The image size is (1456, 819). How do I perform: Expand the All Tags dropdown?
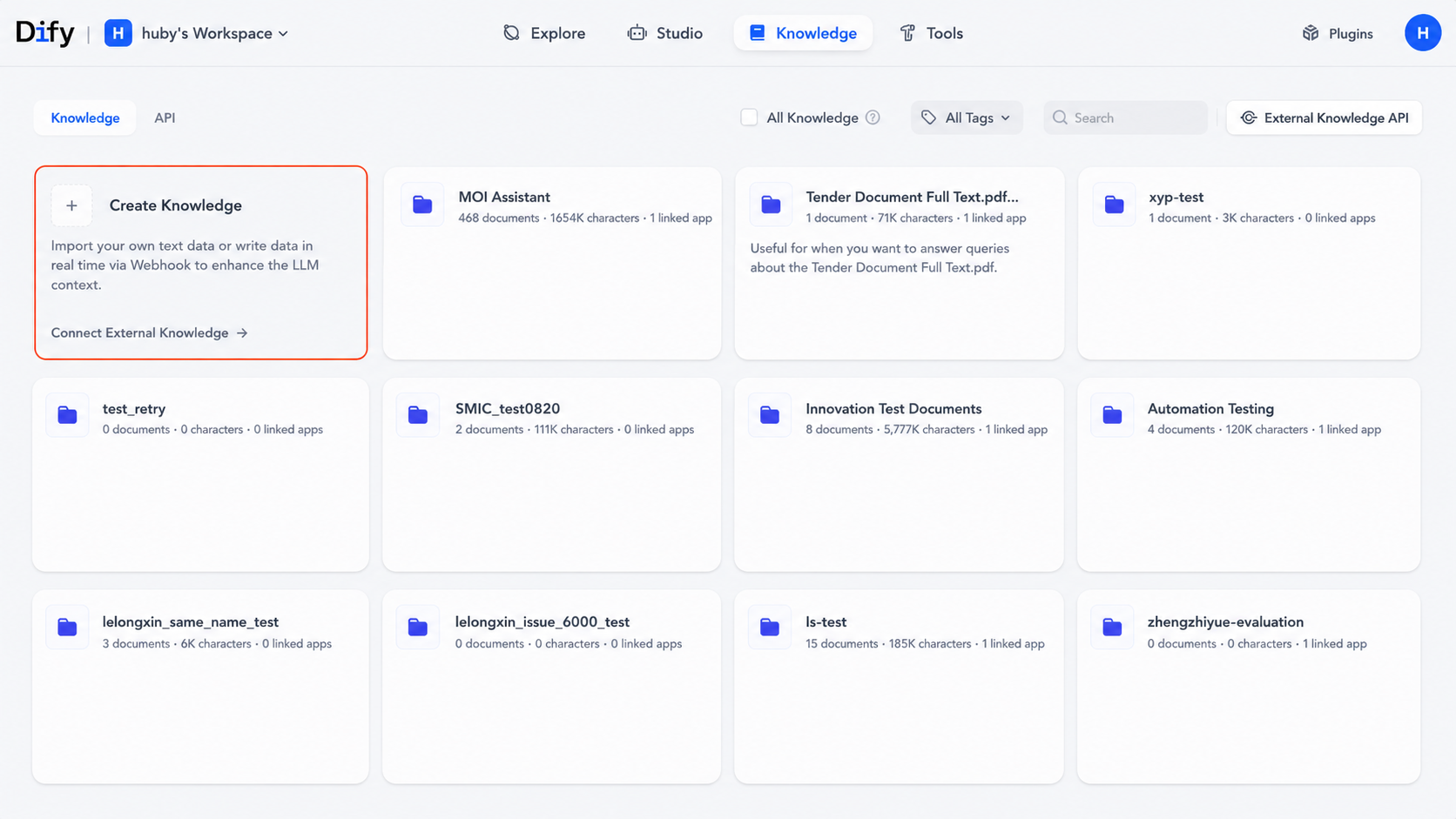967,117
